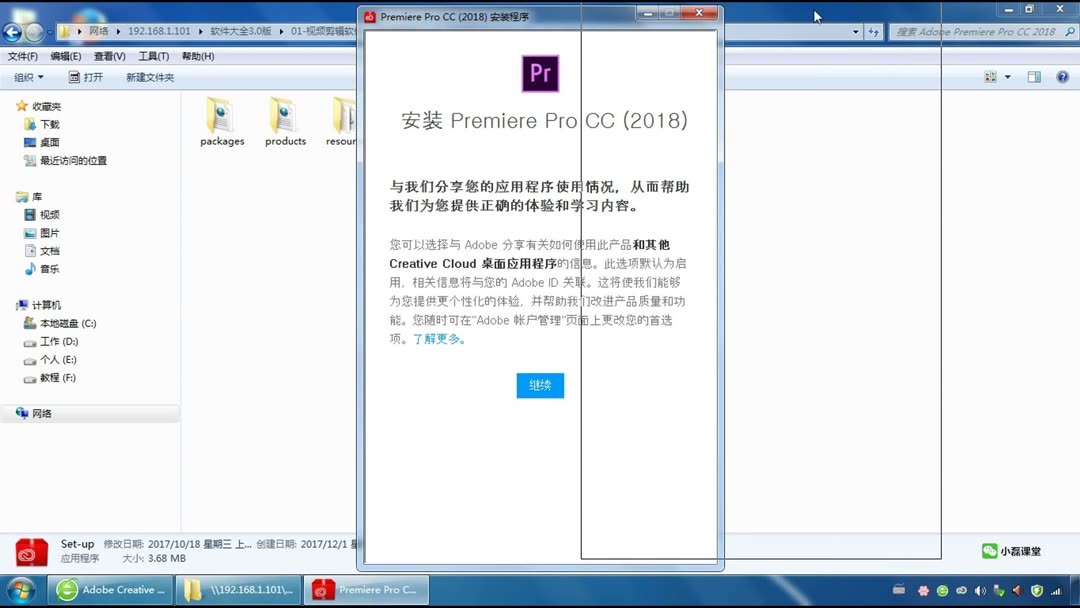
Task: Click 新建文件夹 in the Explorer toolbar
Action: [150, 77]
